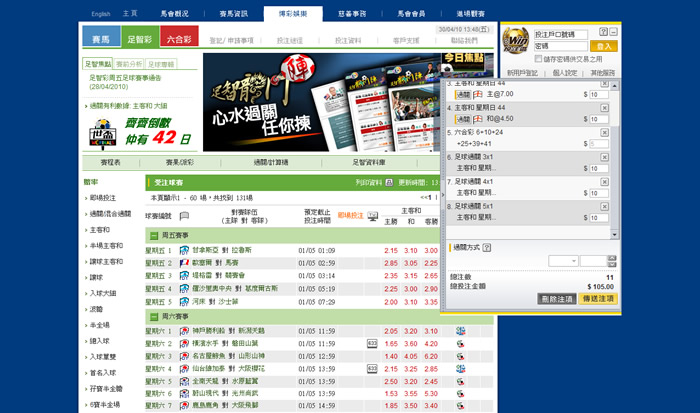Open help icon in bet slip header
Image resolution: width=700 pixels, height=413 pixels.
(604, 32)
